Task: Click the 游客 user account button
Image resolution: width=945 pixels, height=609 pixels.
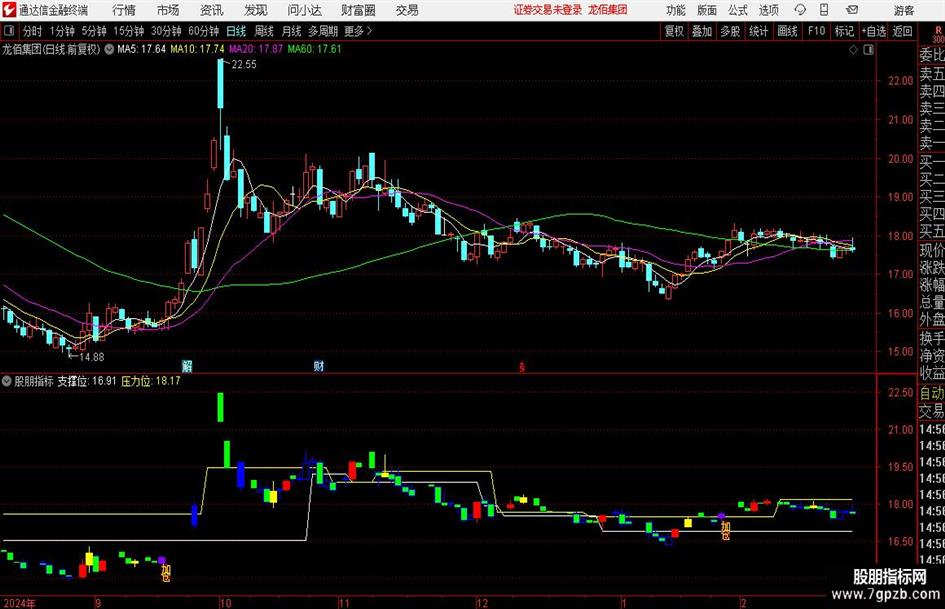Action: (903, 10)
